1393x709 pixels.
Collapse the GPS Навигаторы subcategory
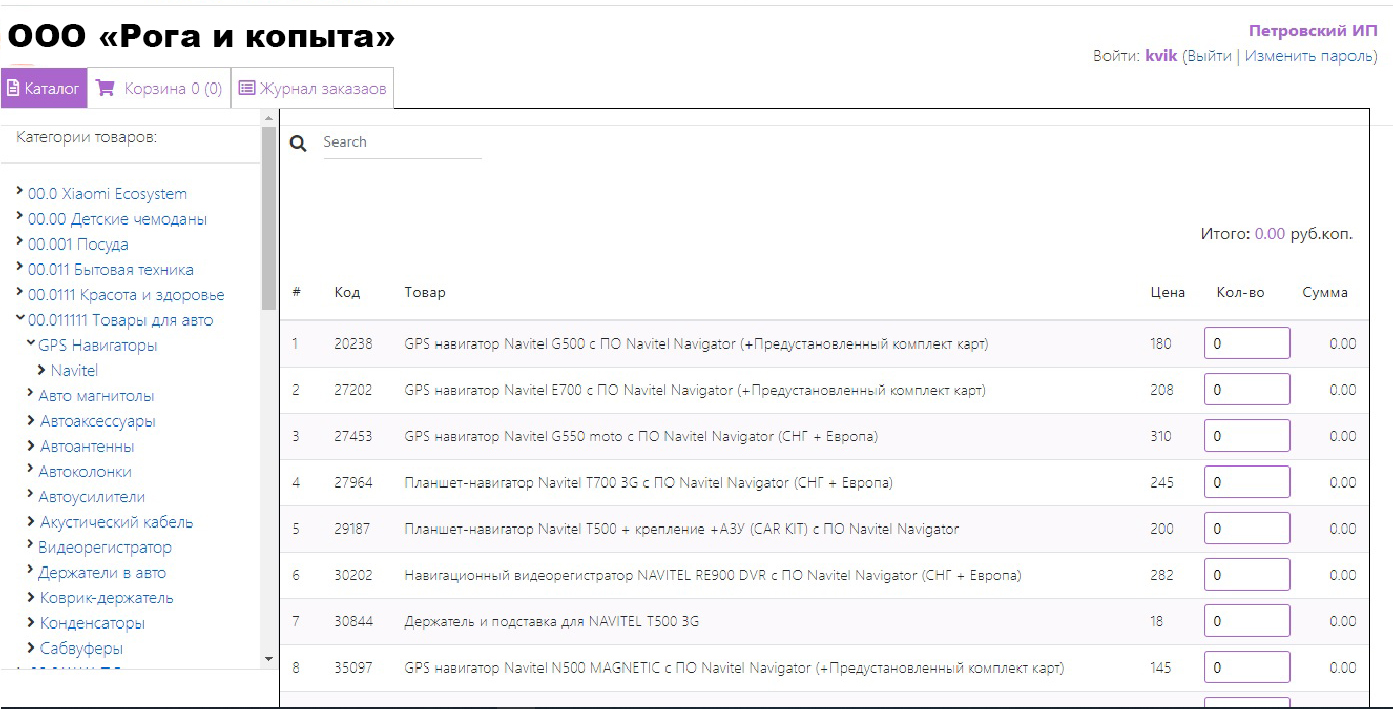[30, 345]
